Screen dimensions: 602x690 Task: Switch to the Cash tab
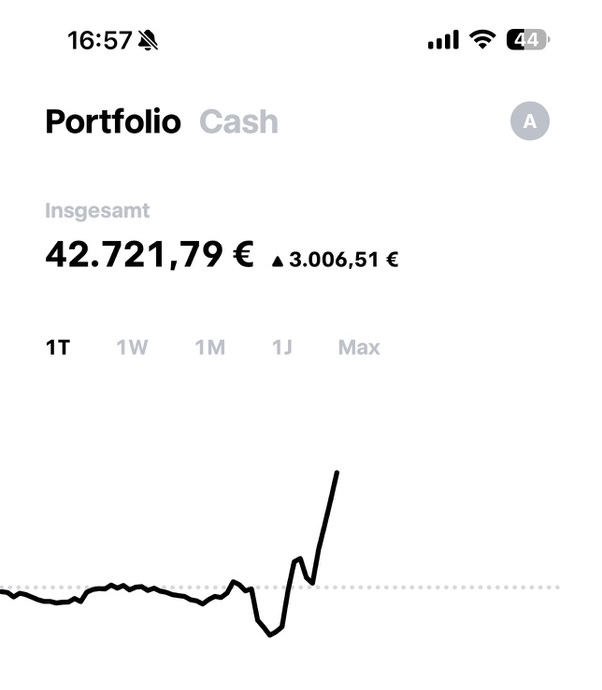(239, 122)
